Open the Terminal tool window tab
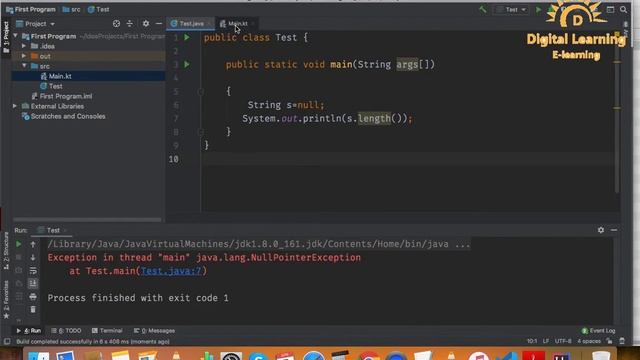 click(107, 331)
